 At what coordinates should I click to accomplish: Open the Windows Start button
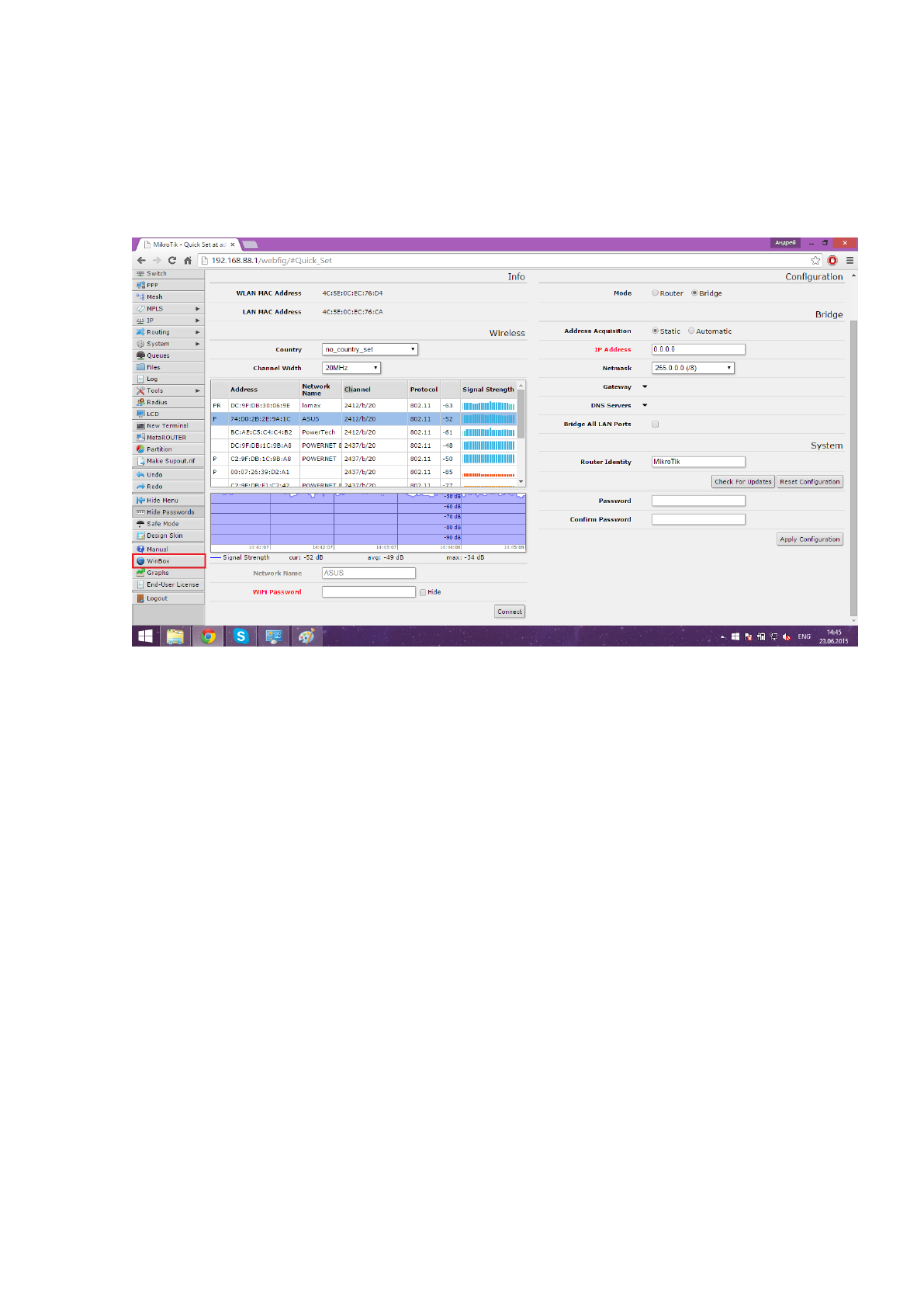(x=145, y=636)
